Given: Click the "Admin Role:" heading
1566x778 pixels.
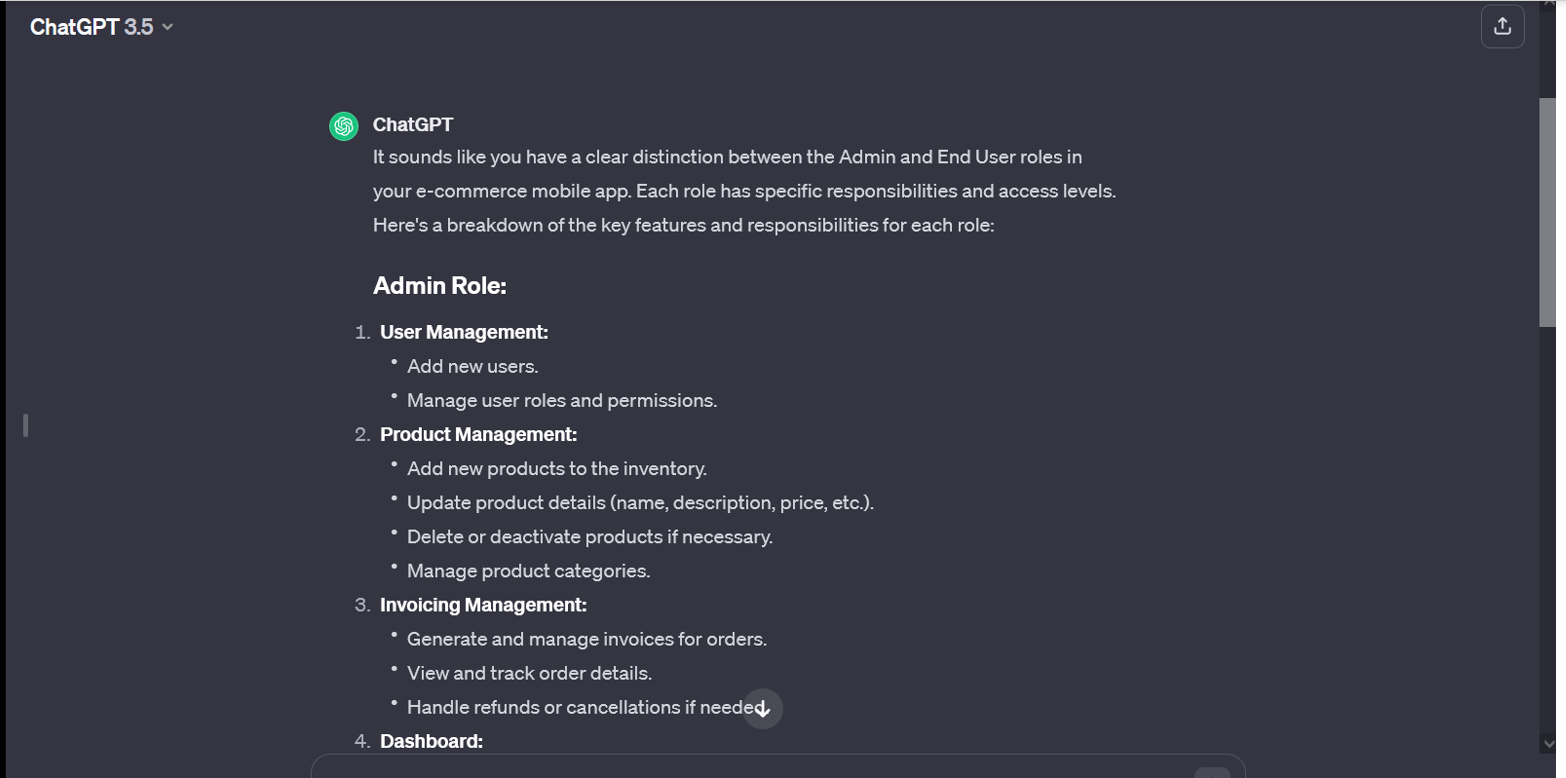Looking at the screenshot, I should coord(440,286).
